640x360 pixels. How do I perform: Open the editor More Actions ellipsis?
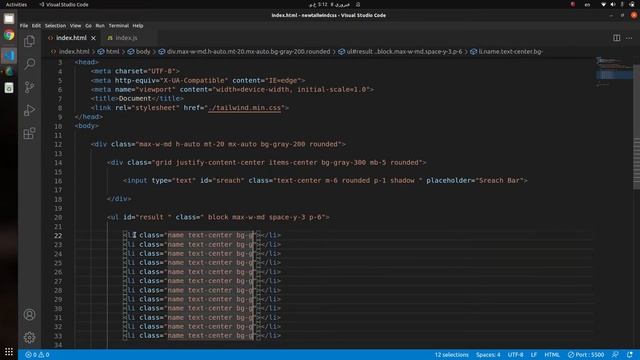click(x=629, y=38)
